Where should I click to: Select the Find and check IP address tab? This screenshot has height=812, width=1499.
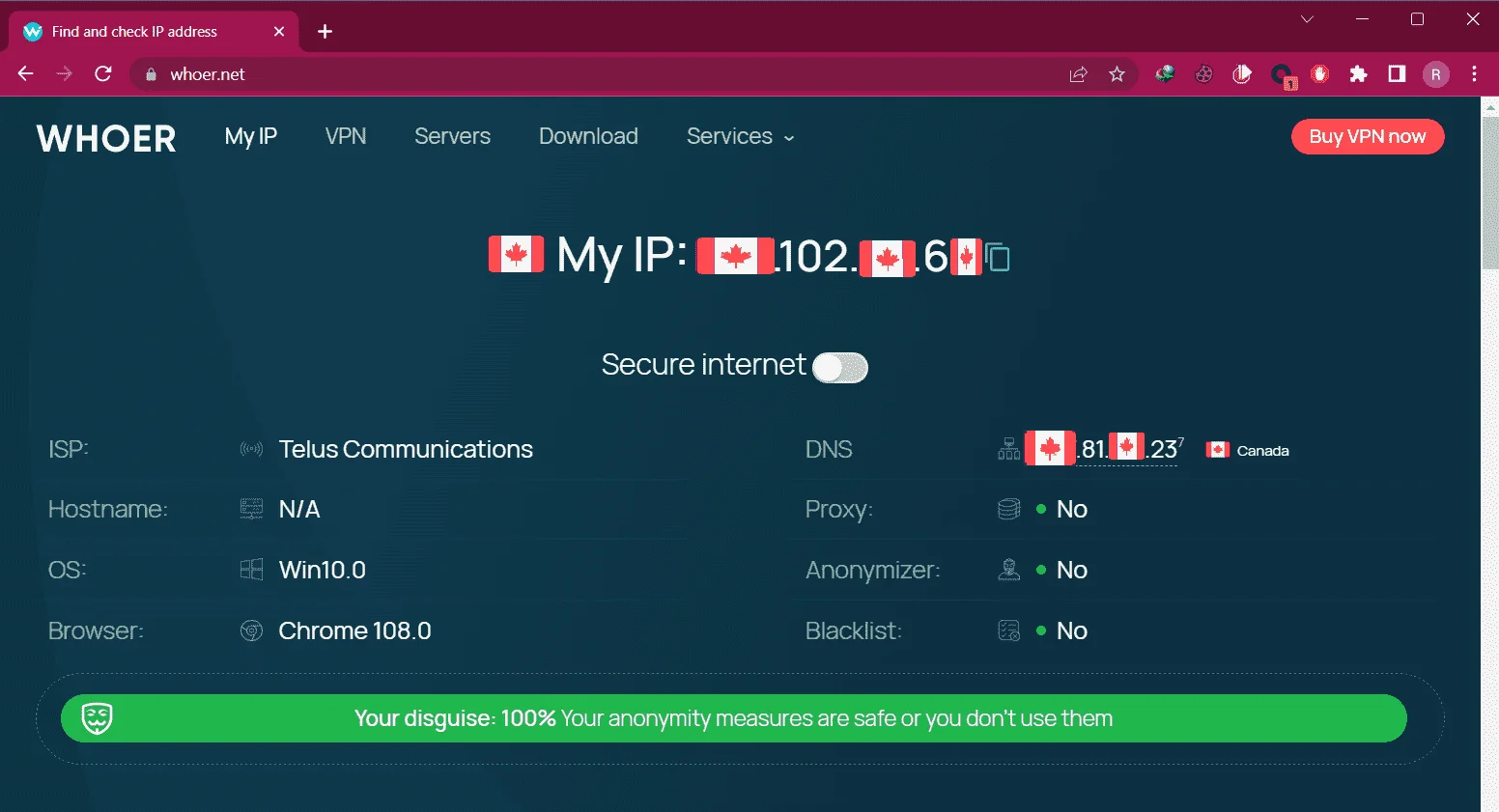click(x=153, y=32)
